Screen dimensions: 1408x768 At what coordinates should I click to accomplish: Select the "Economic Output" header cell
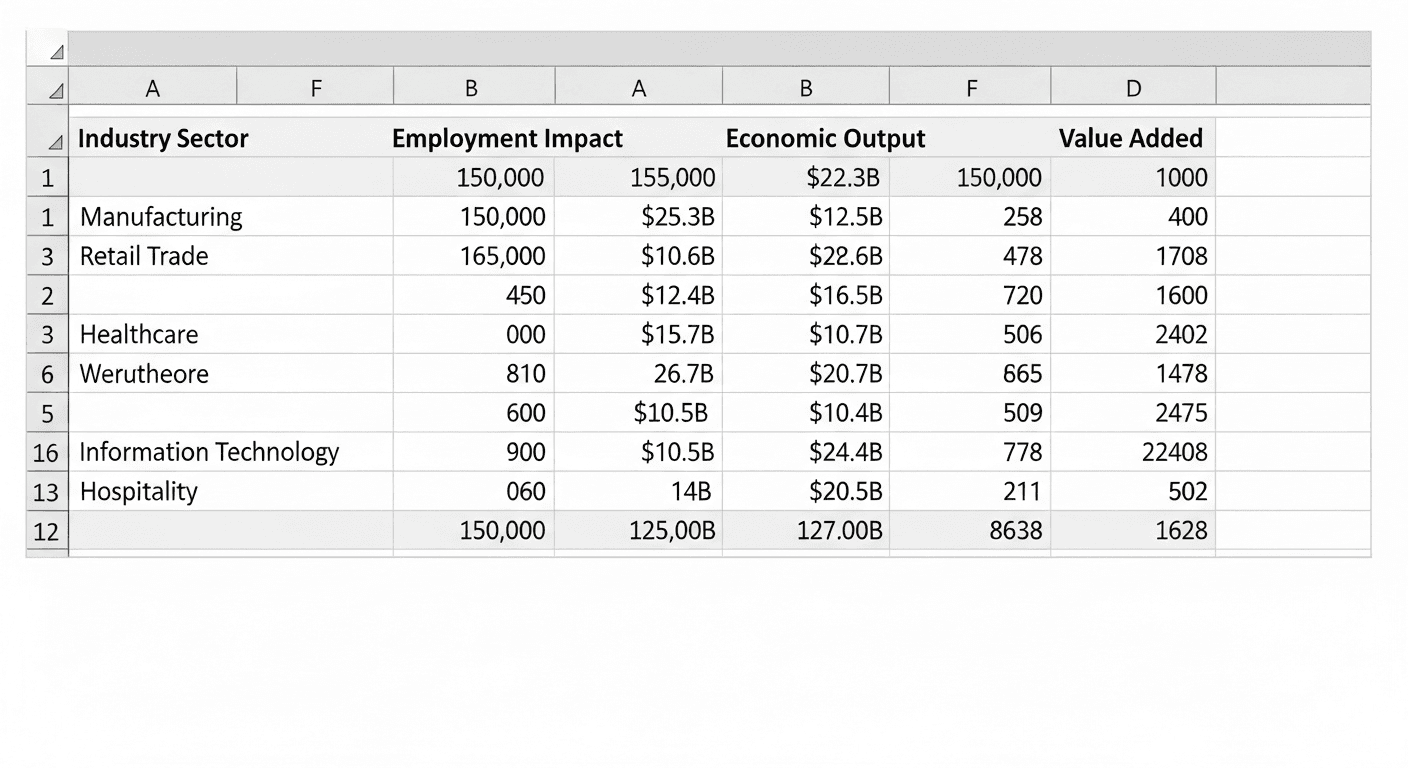[825, 138]
